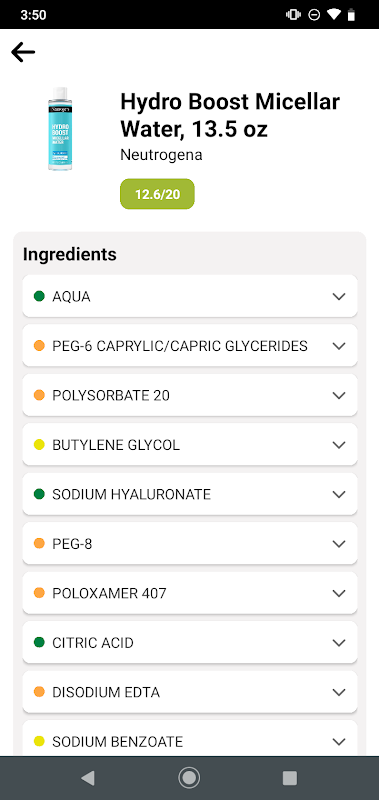Open the Hydro Boost product bottle image

tap(60, 129)
